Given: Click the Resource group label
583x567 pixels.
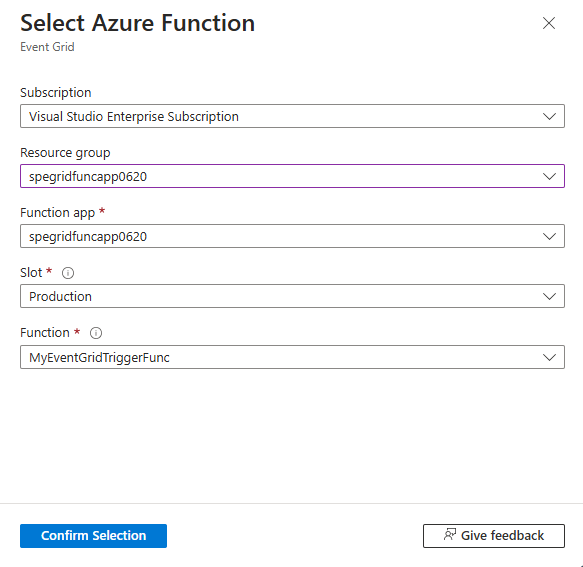Looking at the screenshot, I should click(x=65, y=153).
